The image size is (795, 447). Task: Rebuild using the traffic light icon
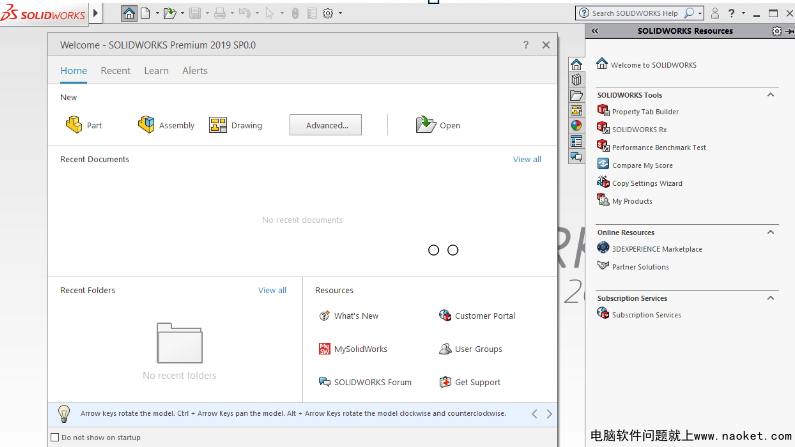(x=295, y=13)
